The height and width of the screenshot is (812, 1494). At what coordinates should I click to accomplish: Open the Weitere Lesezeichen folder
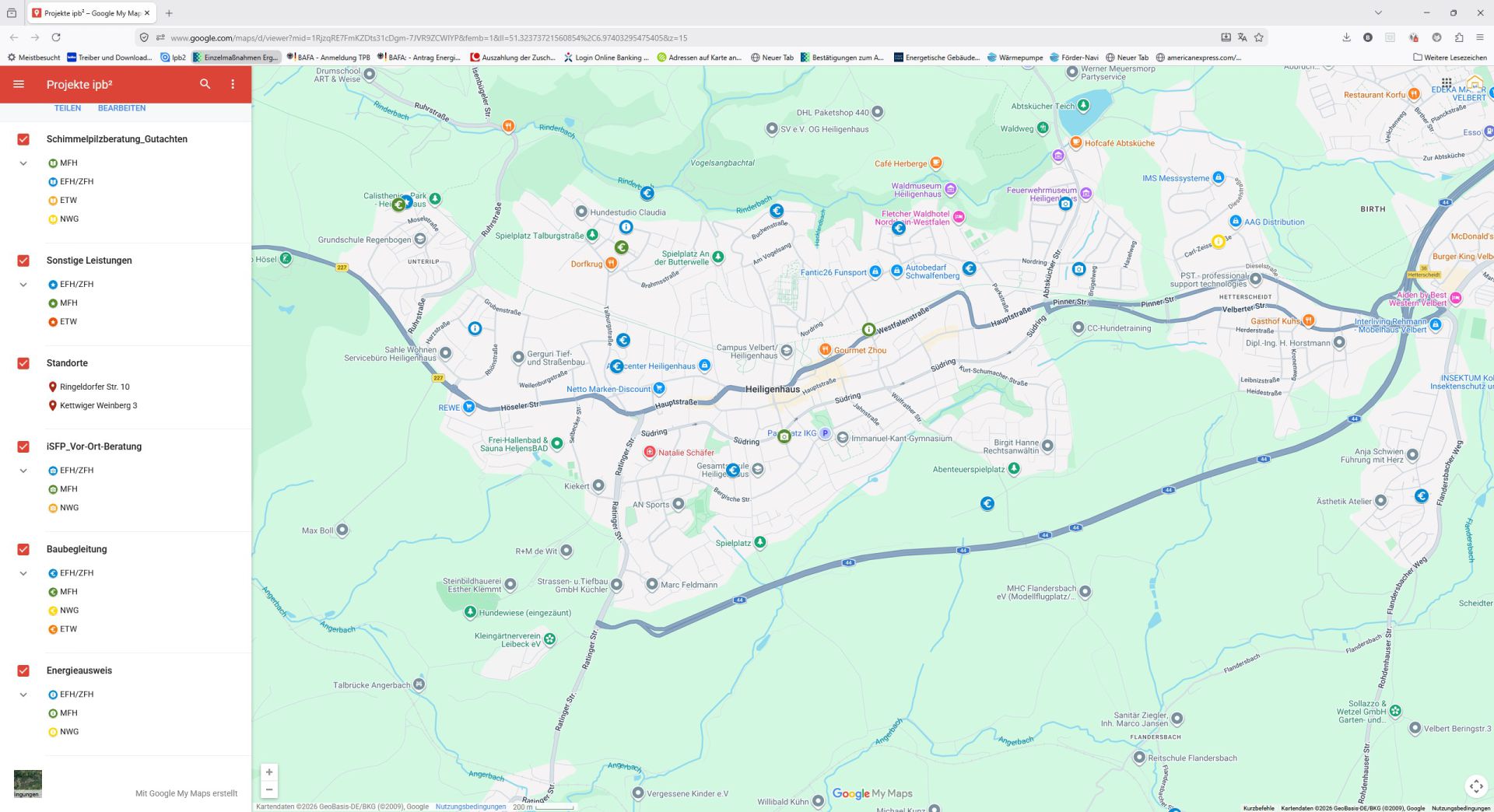[1450, 58]
